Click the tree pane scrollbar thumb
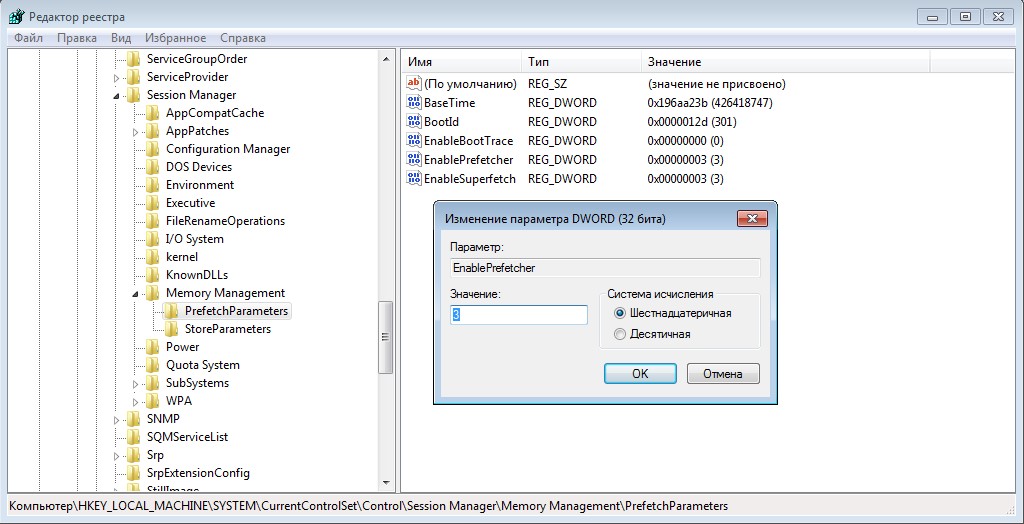This screenshot has width=1024, height=524. point(385,337)
